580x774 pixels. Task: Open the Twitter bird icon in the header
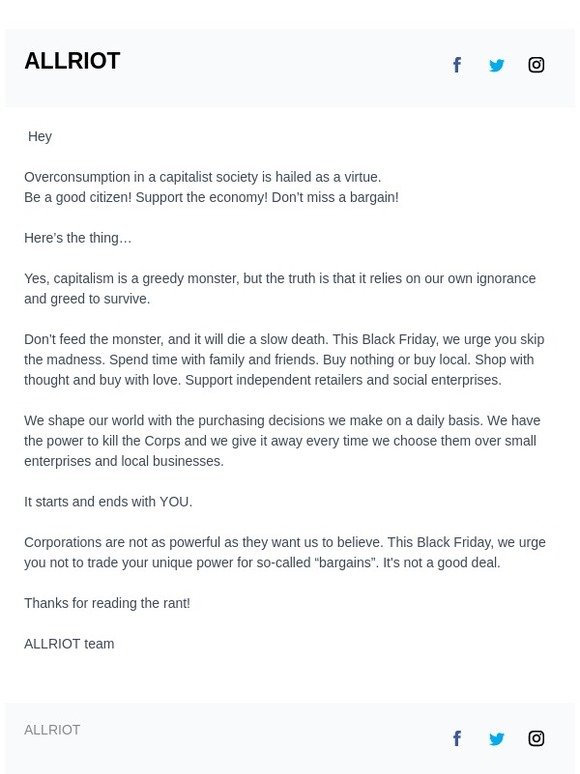[497, 65]
